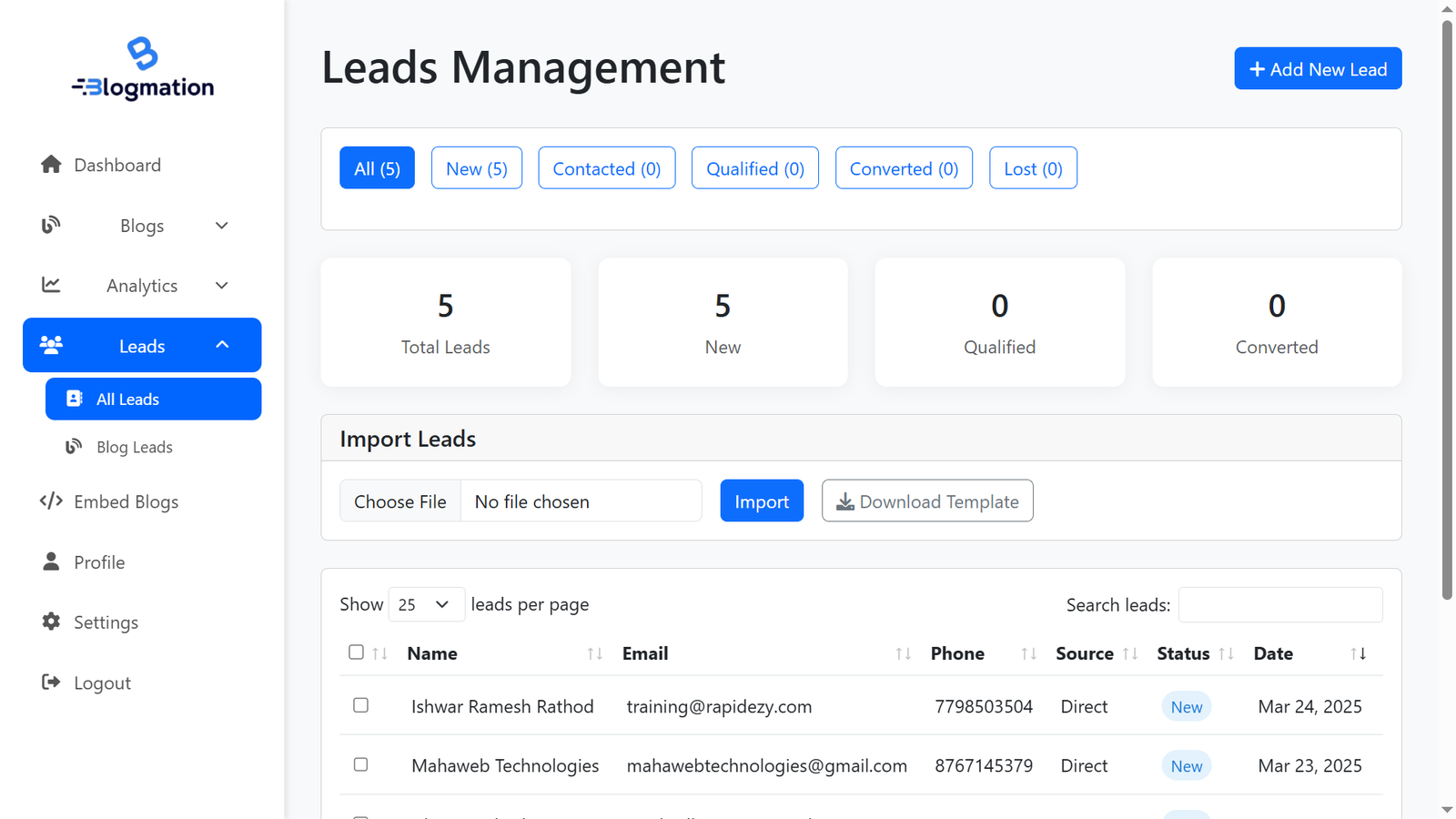Click the search leads input field
The image size is (1456, 819).
point(1280,604)
